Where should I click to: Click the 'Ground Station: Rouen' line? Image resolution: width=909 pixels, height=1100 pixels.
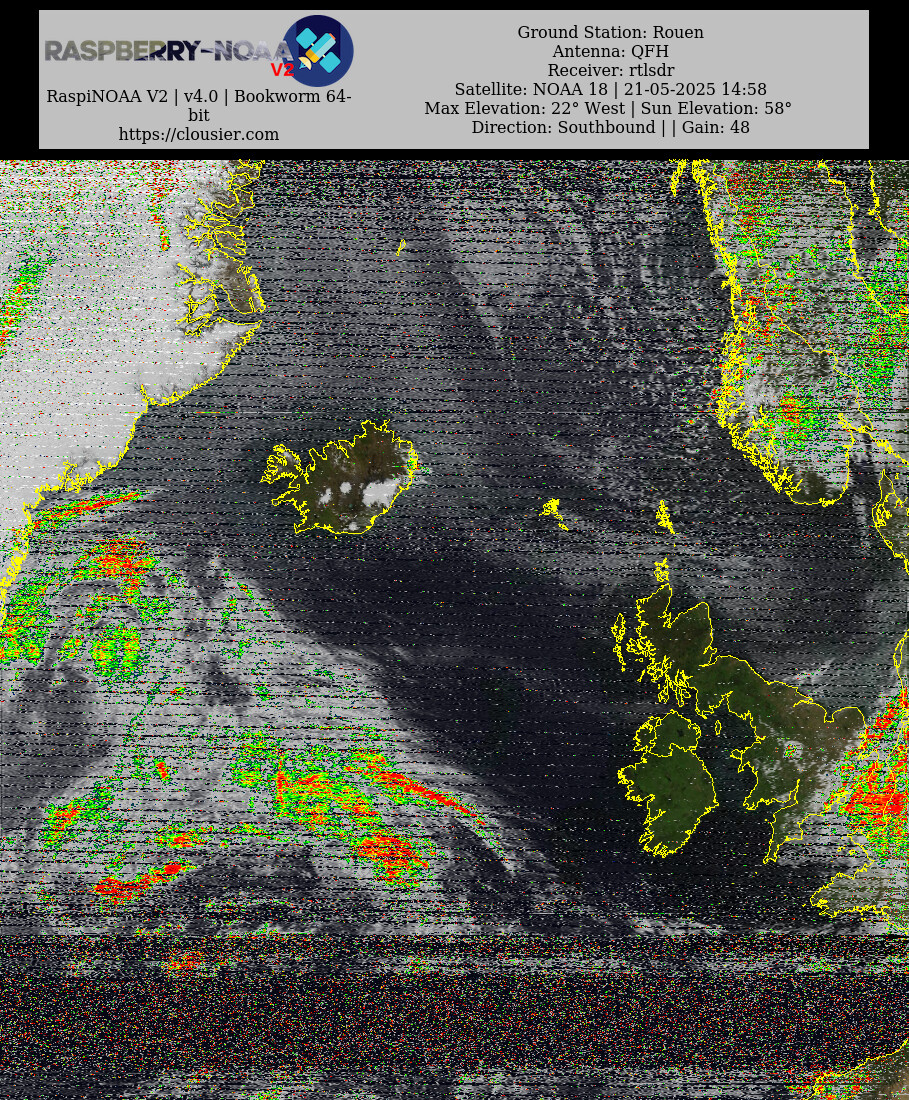610,32
